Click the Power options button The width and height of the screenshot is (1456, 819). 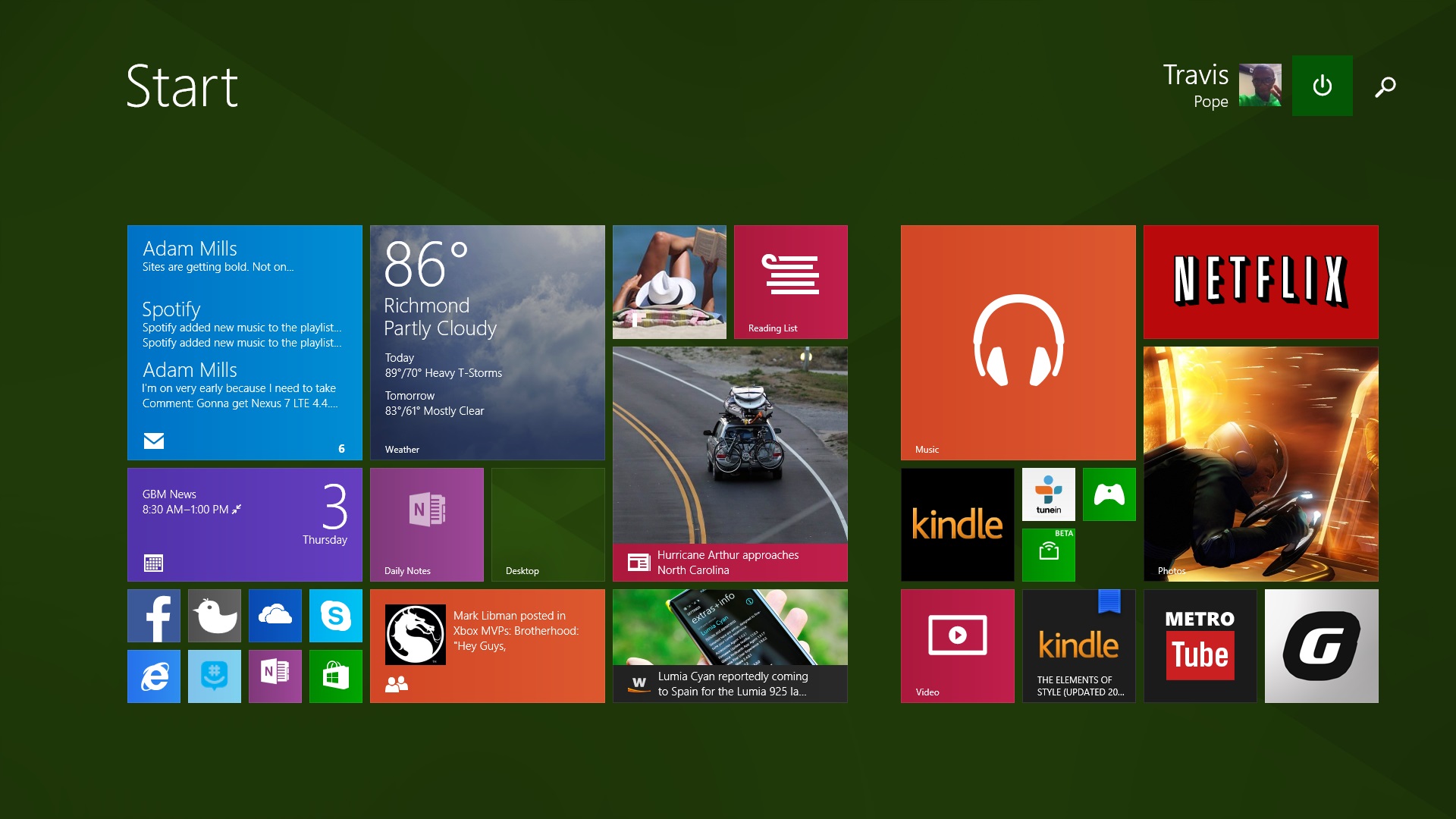click(x=1323, y=86)
